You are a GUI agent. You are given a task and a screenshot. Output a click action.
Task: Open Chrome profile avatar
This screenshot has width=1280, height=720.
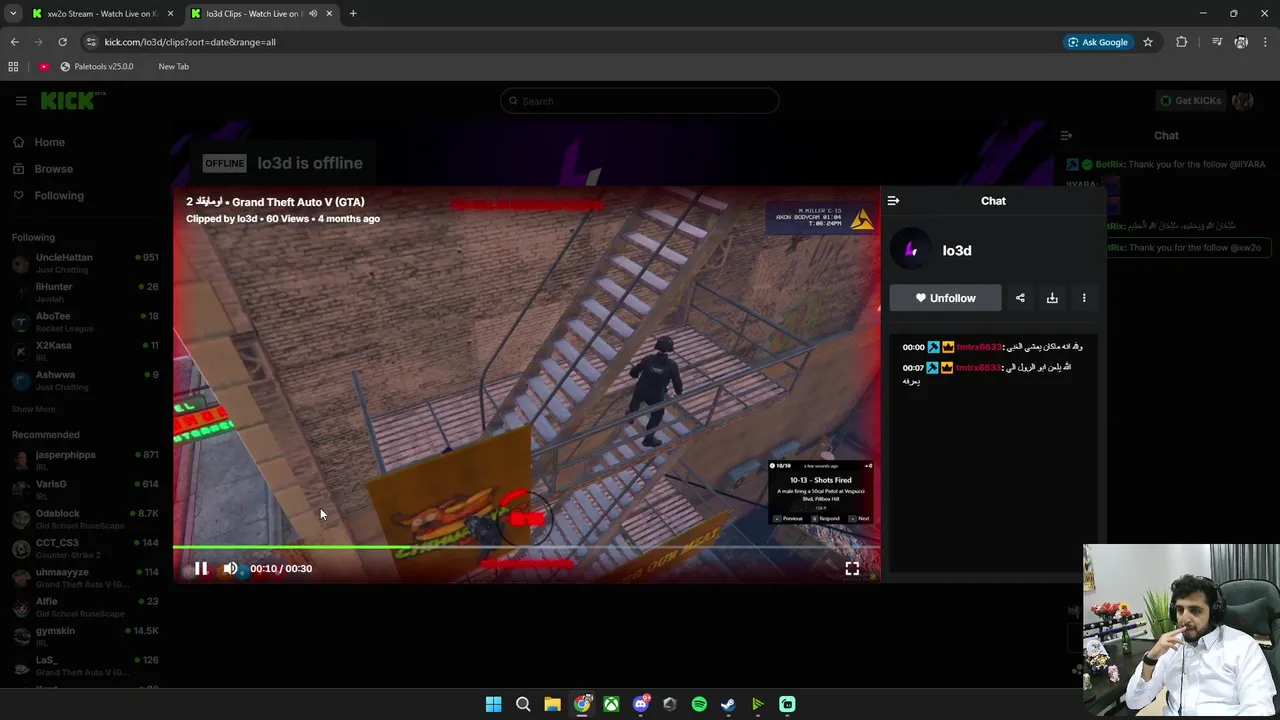click(x=1241, y=42)
